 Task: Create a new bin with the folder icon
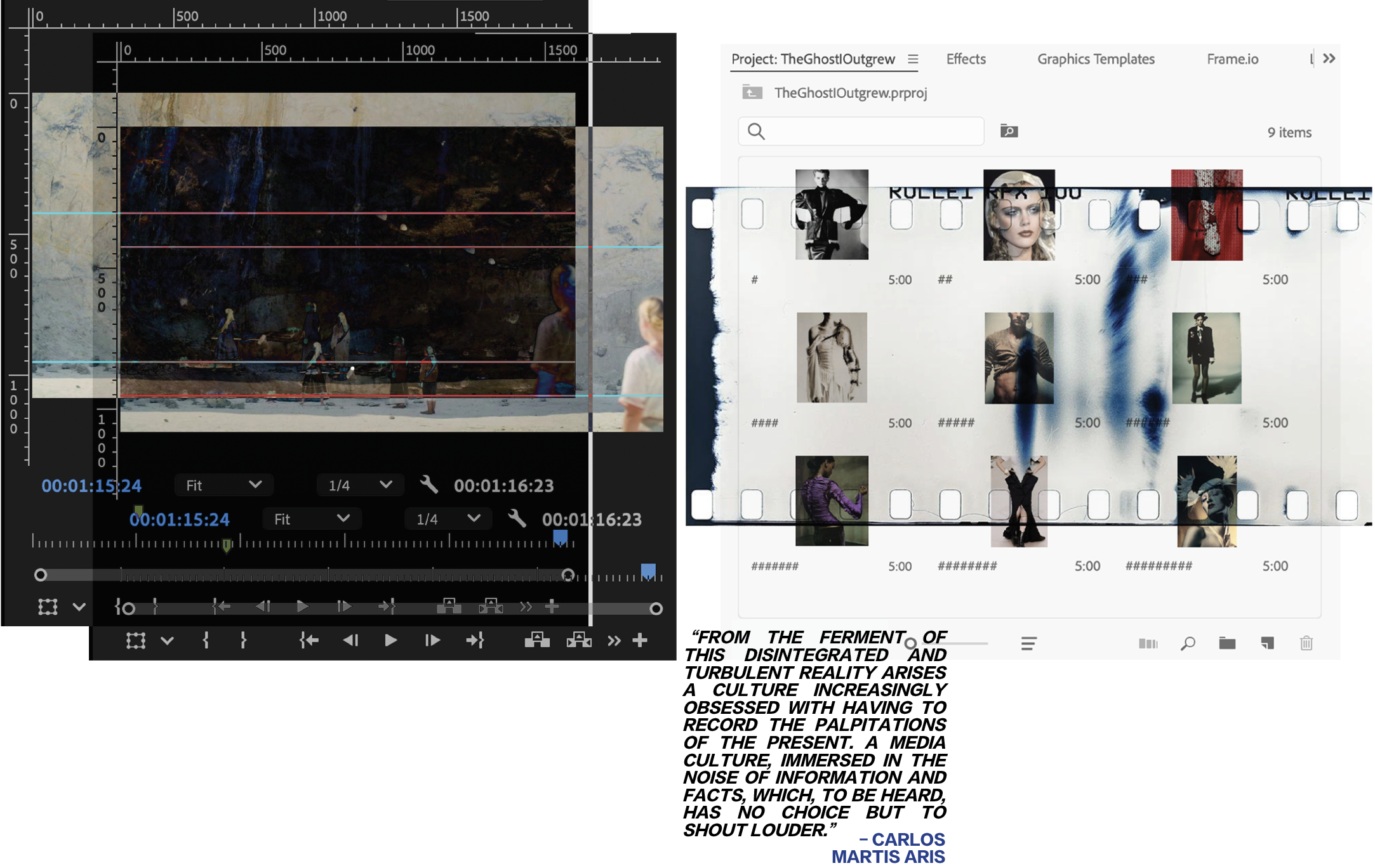(1227, 643)
